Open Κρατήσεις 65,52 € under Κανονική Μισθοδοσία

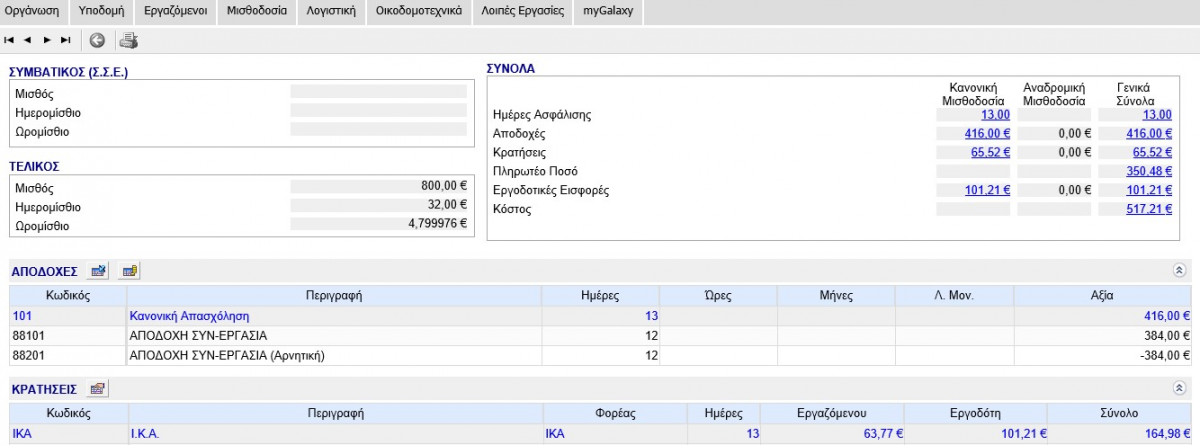(x=990, y=153)
